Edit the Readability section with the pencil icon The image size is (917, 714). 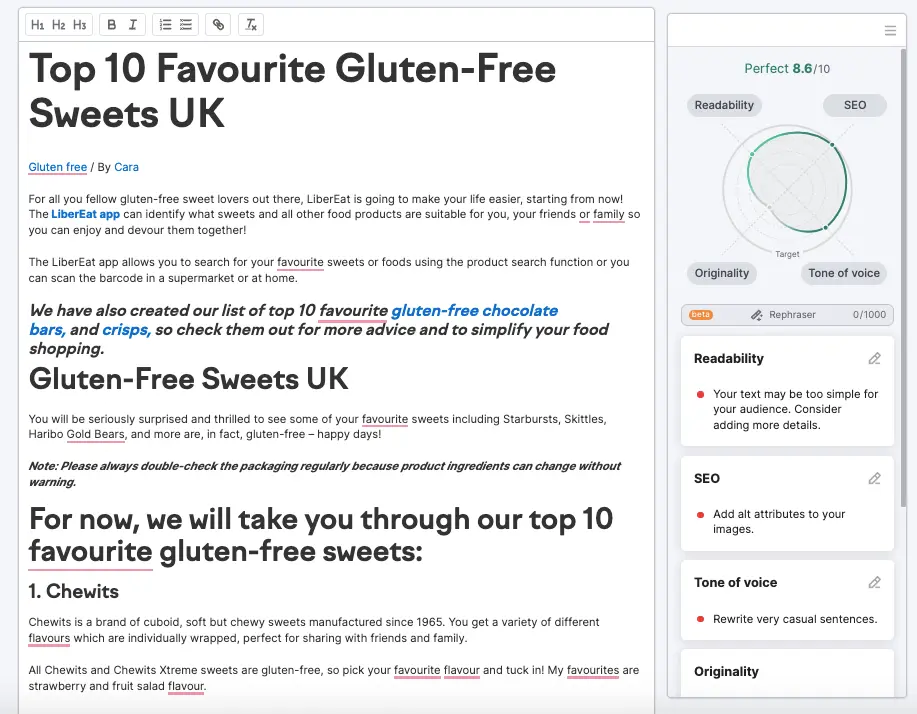click(x=874, y=359)
